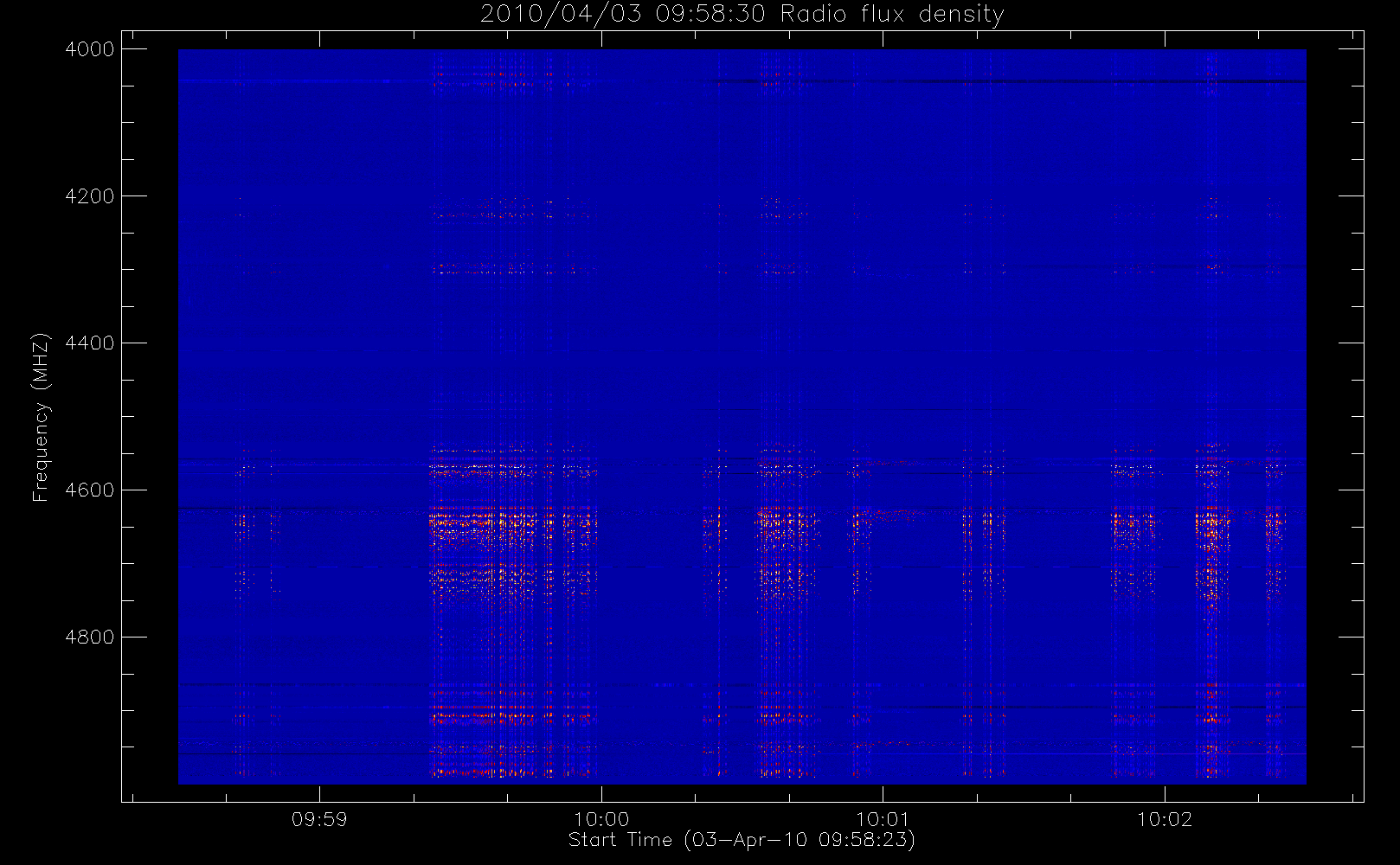Click the 10:00 time tick label
The height and width of the screenshot is (865, 1400).
pyautogui.click(x=601, y=819)
